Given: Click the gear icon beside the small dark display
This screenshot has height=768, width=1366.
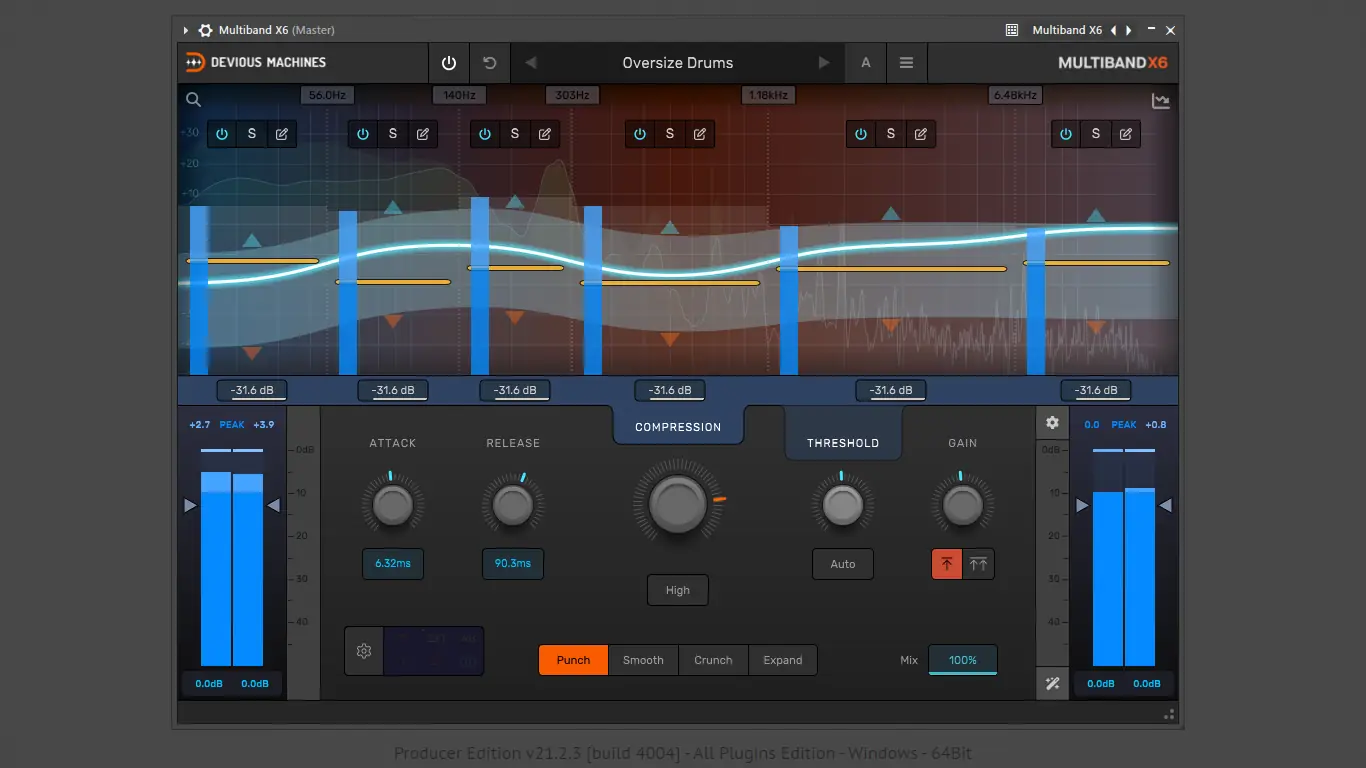Looking at the screenshot, I should click(x=364, y=651).
